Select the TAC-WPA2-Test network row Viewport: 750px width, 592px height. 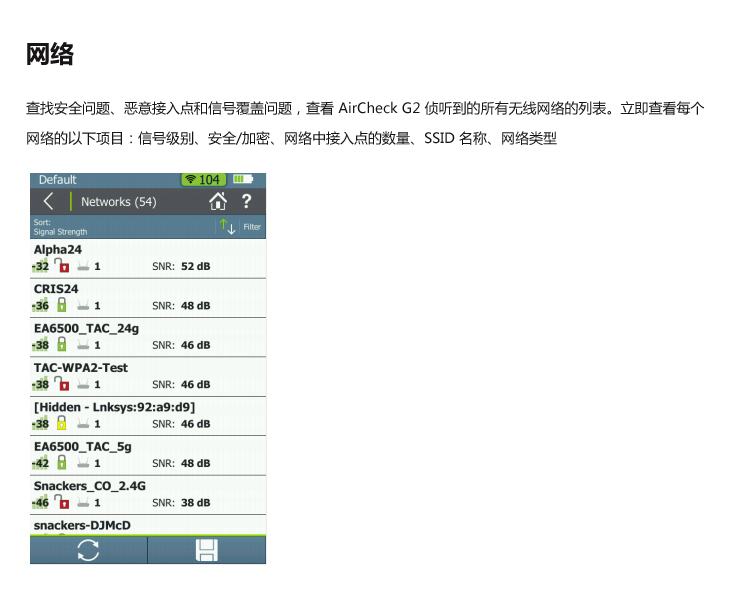(x=148, y=377)
